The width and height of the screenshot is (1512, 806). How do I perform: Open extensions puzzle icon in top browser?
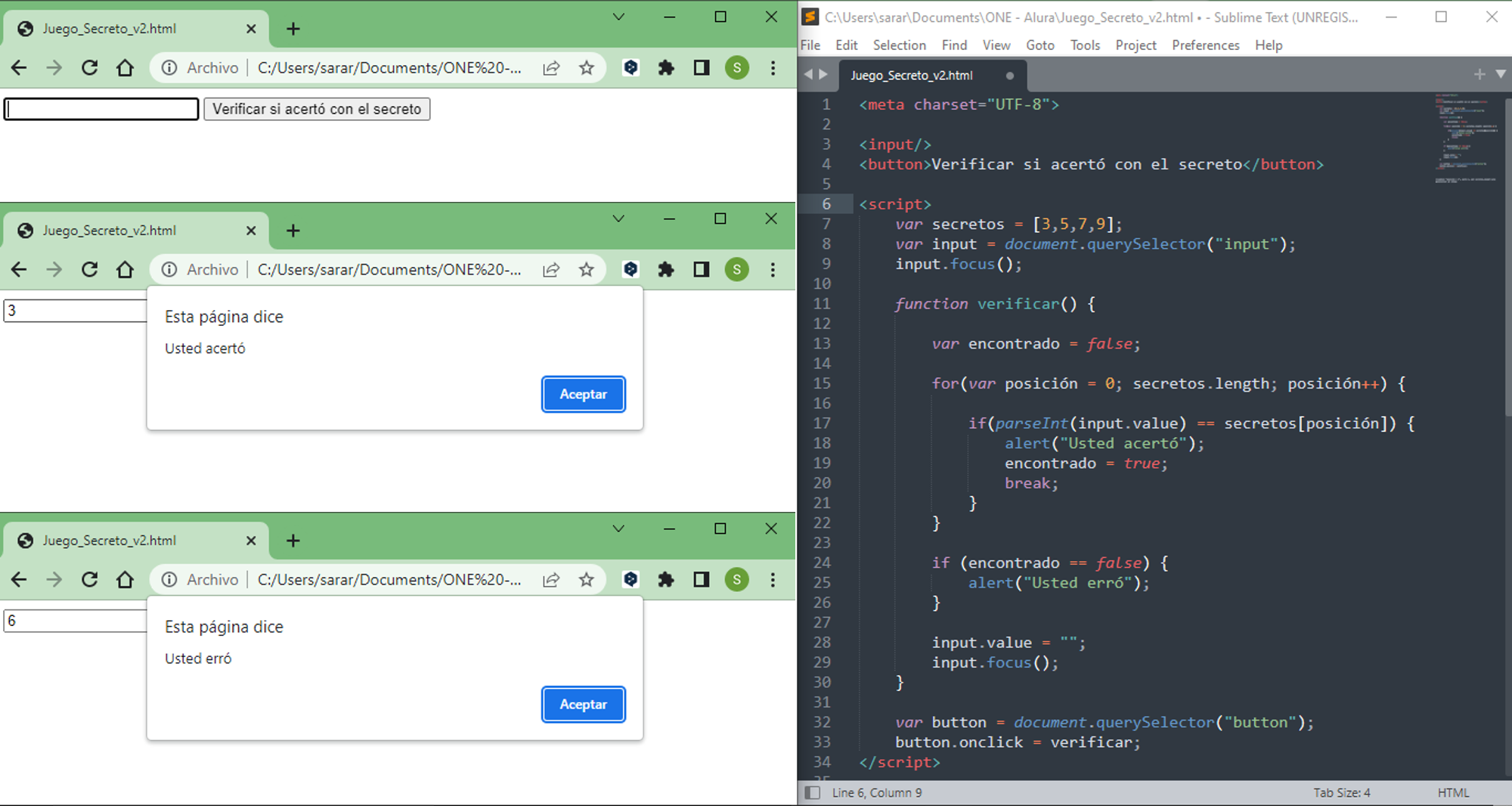666,68
